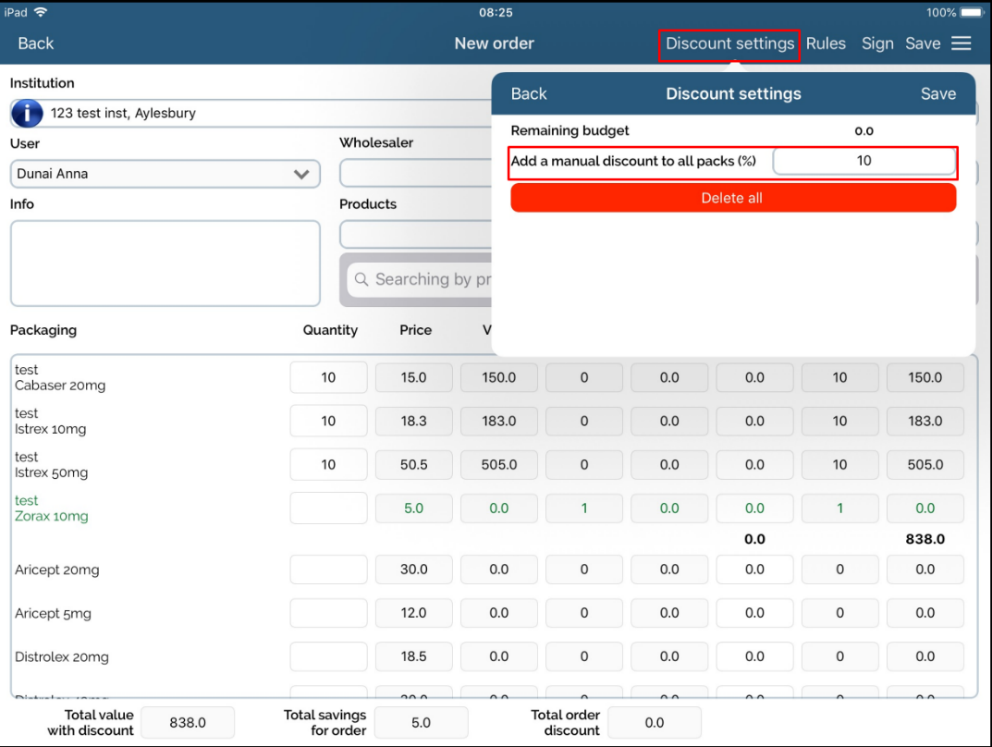Tap Back in the main navigation bar
The width and height of the screenshot is (992, 747).
tap(36, 44)
